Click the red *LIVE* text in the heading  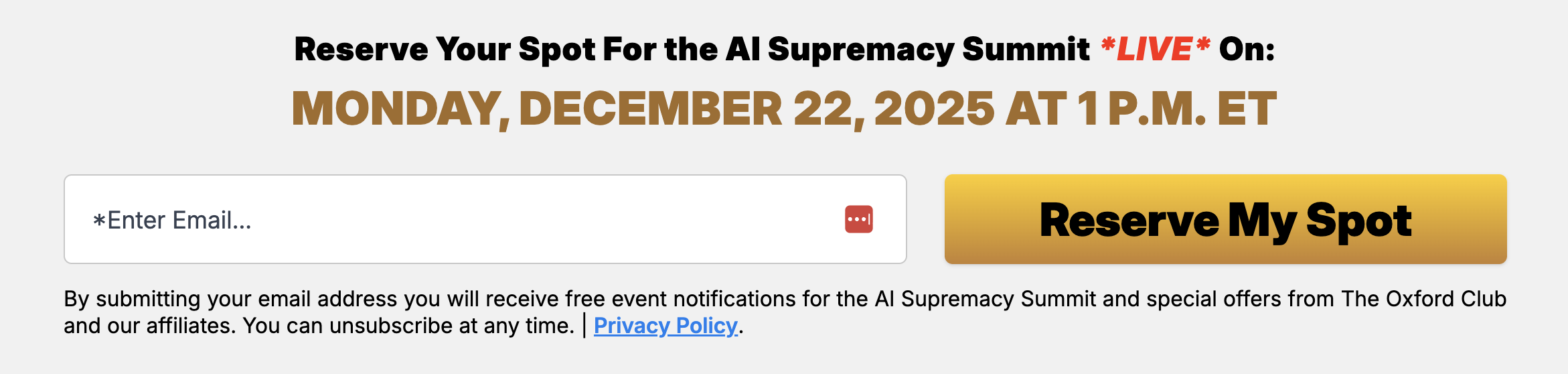click(x=1154, y=49)
